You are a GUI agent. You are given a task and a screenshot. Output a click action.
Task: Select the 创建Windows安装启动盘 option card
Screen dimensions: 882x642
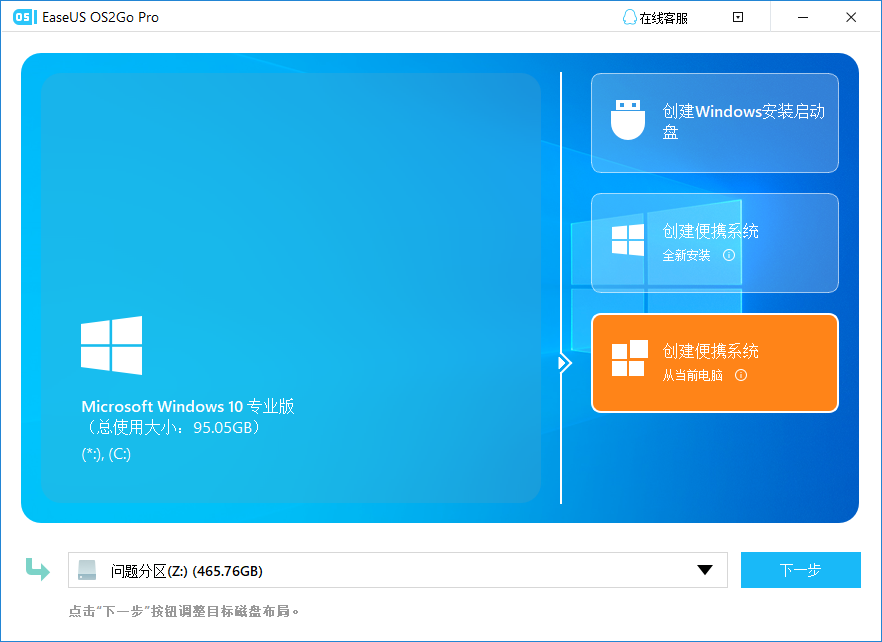[714, 122]
